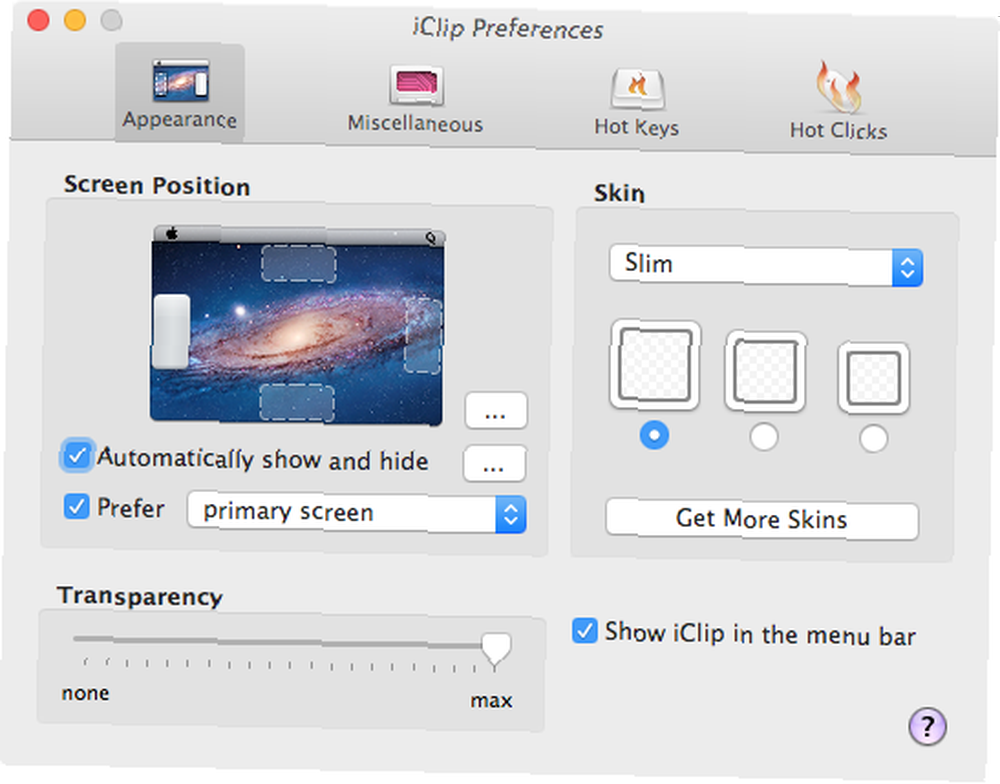Viewport: 1000px width, 784px height.
Task: Open help with the question mark button
Action: (x=927, y=727)
